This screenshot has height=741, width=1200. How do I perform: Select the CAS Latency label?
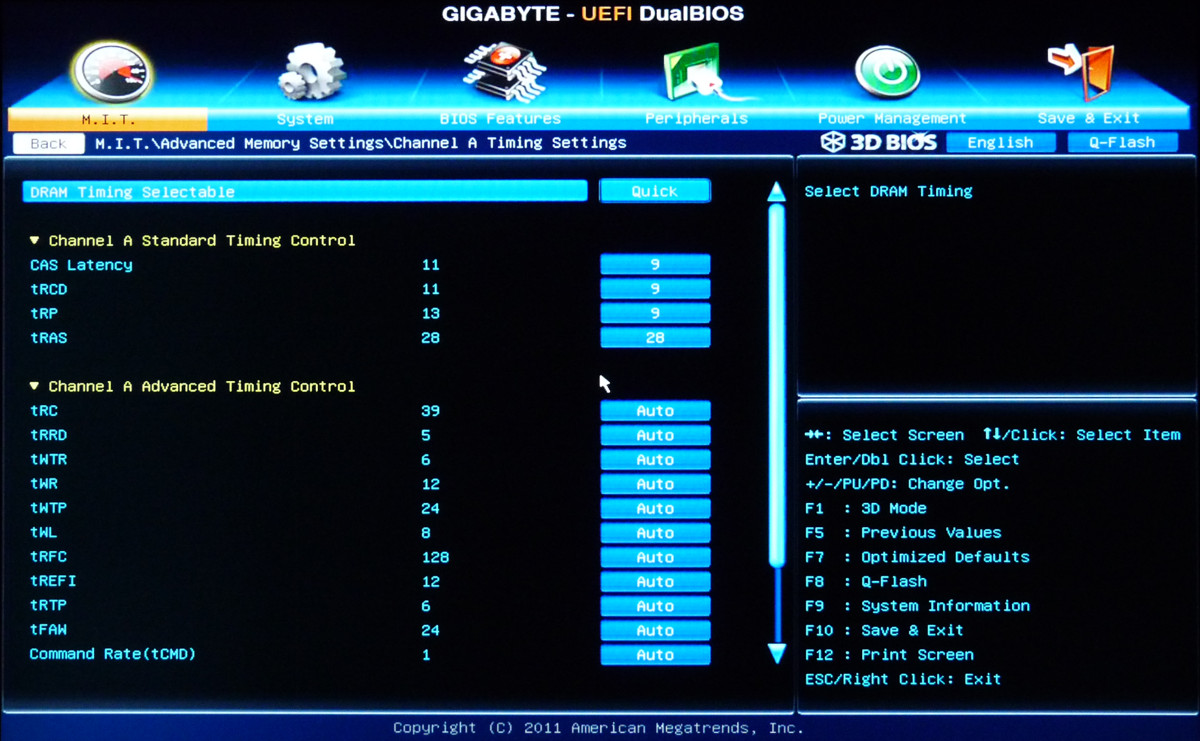tap(81, 265)
